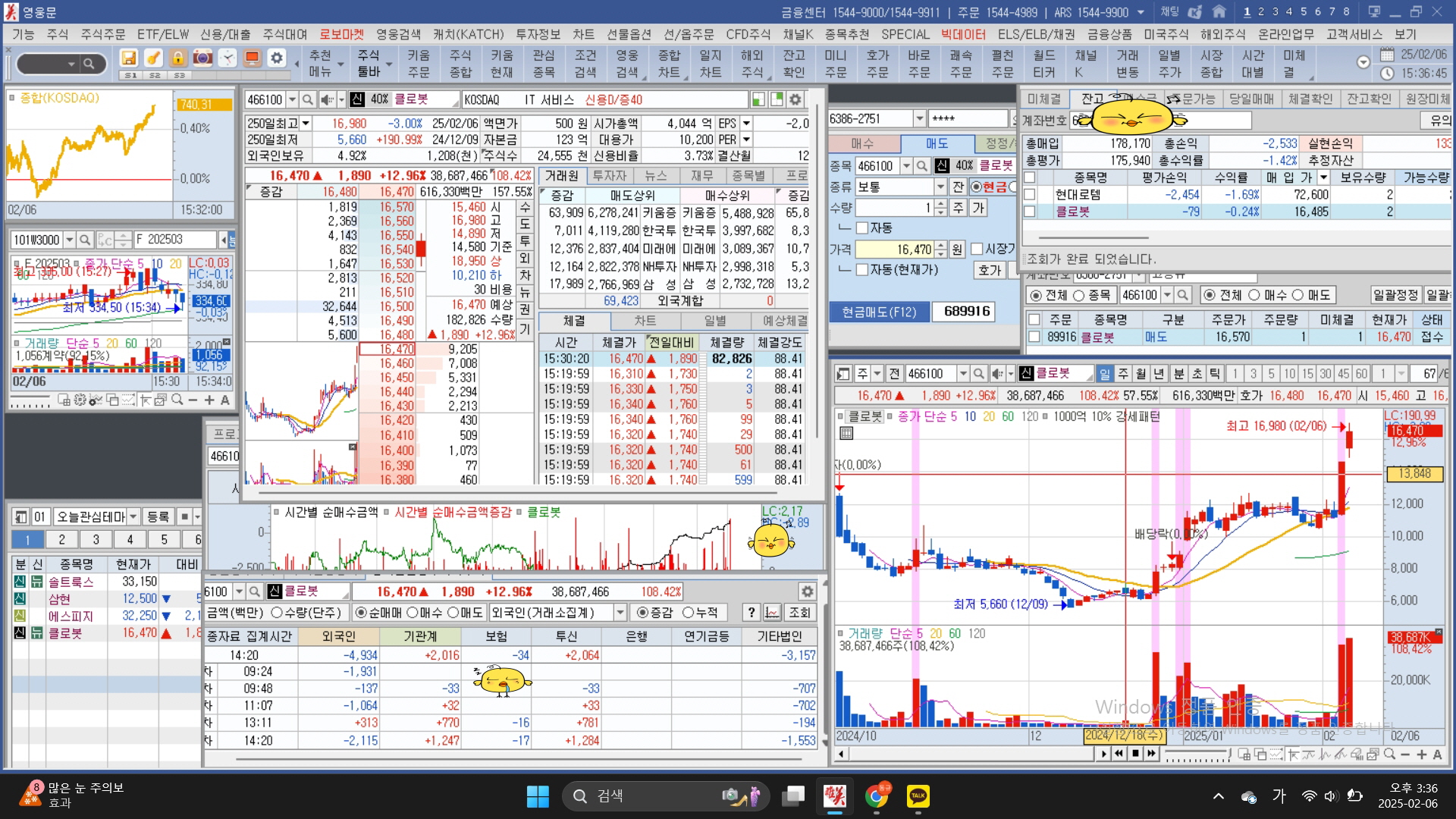
Task: Click the 현금매도(F12) sell button
Action: [x=879, y=312]
